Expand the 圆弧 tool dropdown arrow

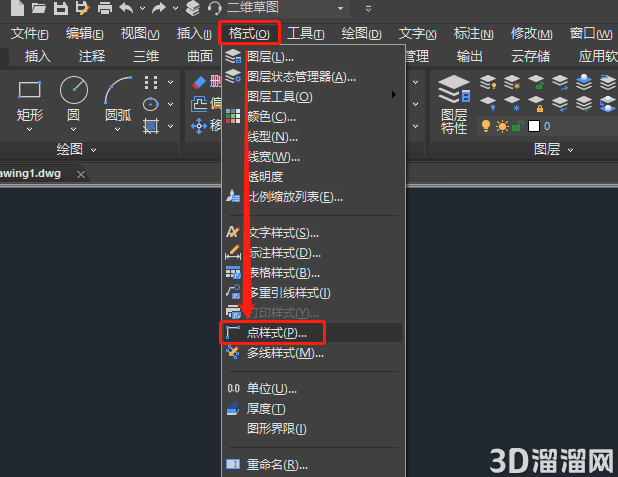pyautogui.click(x=117, y=129)
